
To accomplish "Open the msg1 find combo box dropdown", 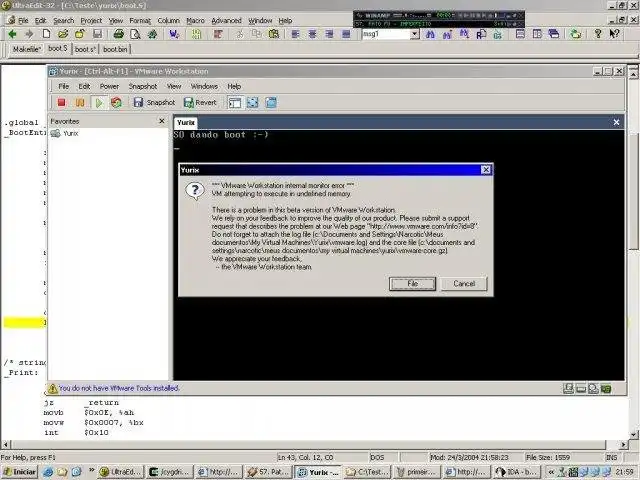I will [415, 34].
